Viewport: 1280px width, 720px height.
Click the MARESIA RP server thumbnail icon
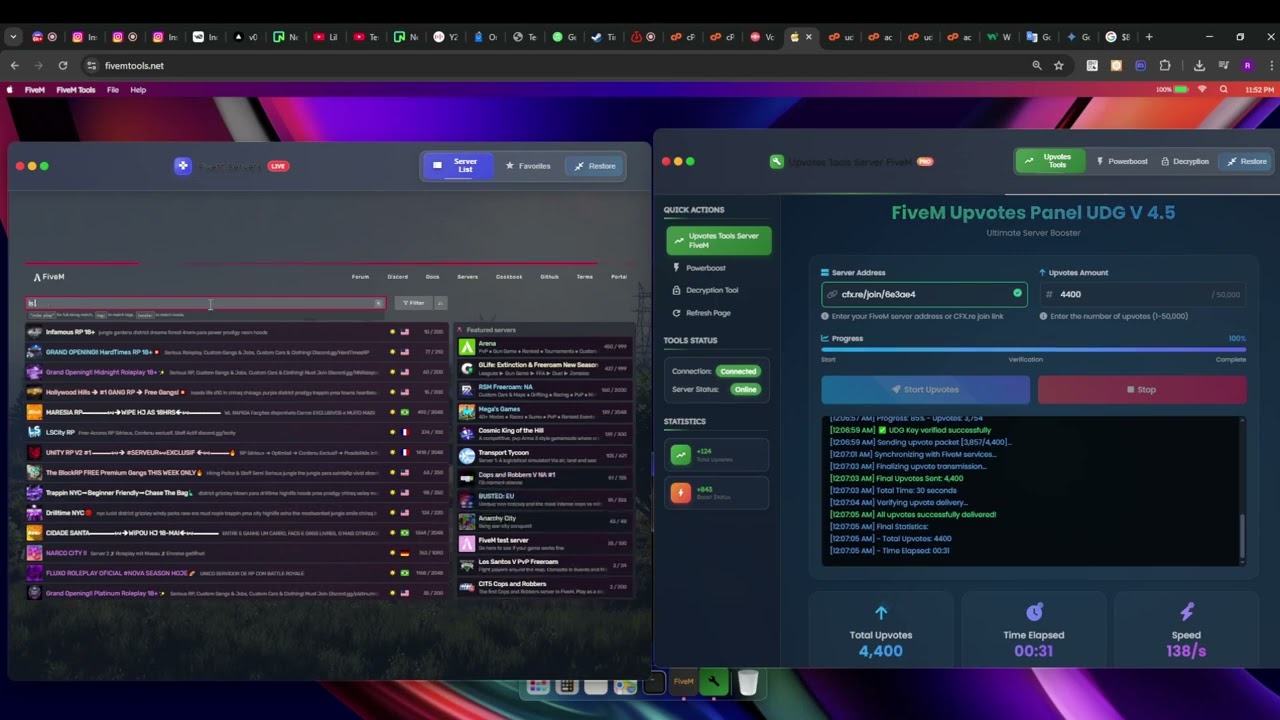click(x=35, y=412)
